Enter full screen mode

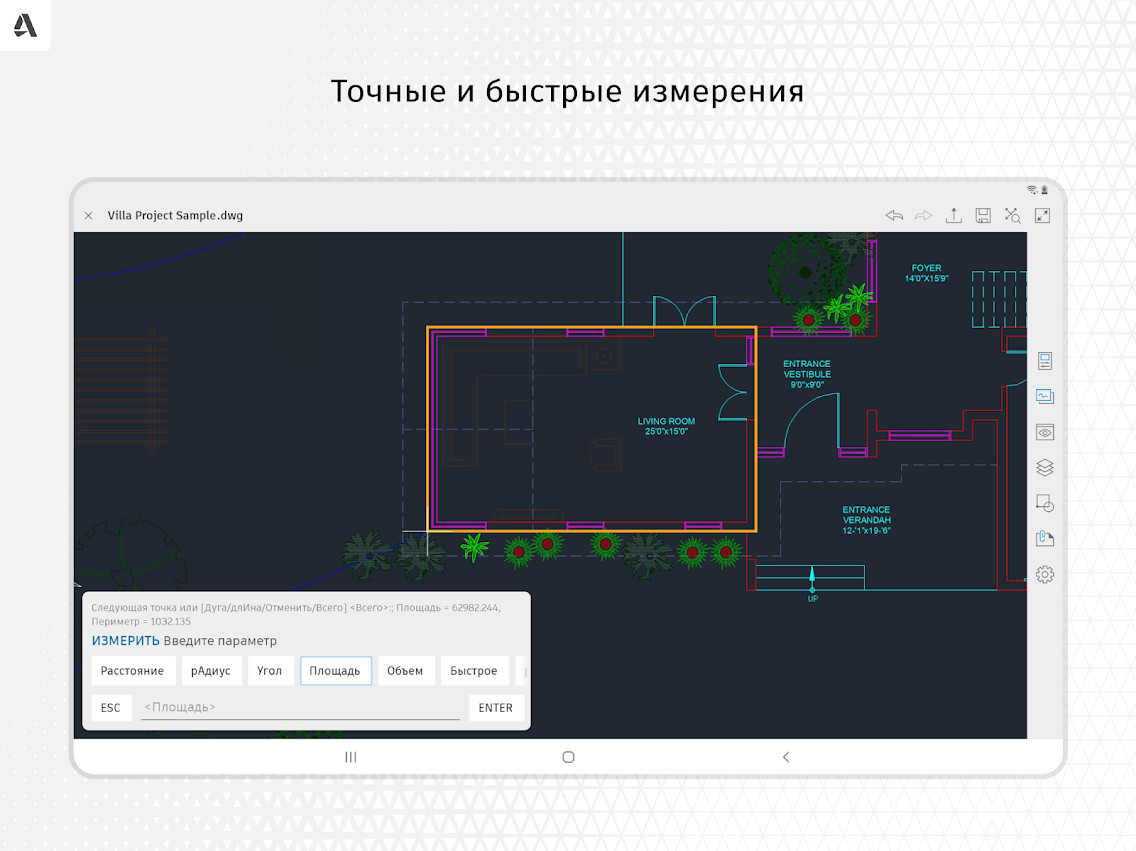click(1043, 216)
